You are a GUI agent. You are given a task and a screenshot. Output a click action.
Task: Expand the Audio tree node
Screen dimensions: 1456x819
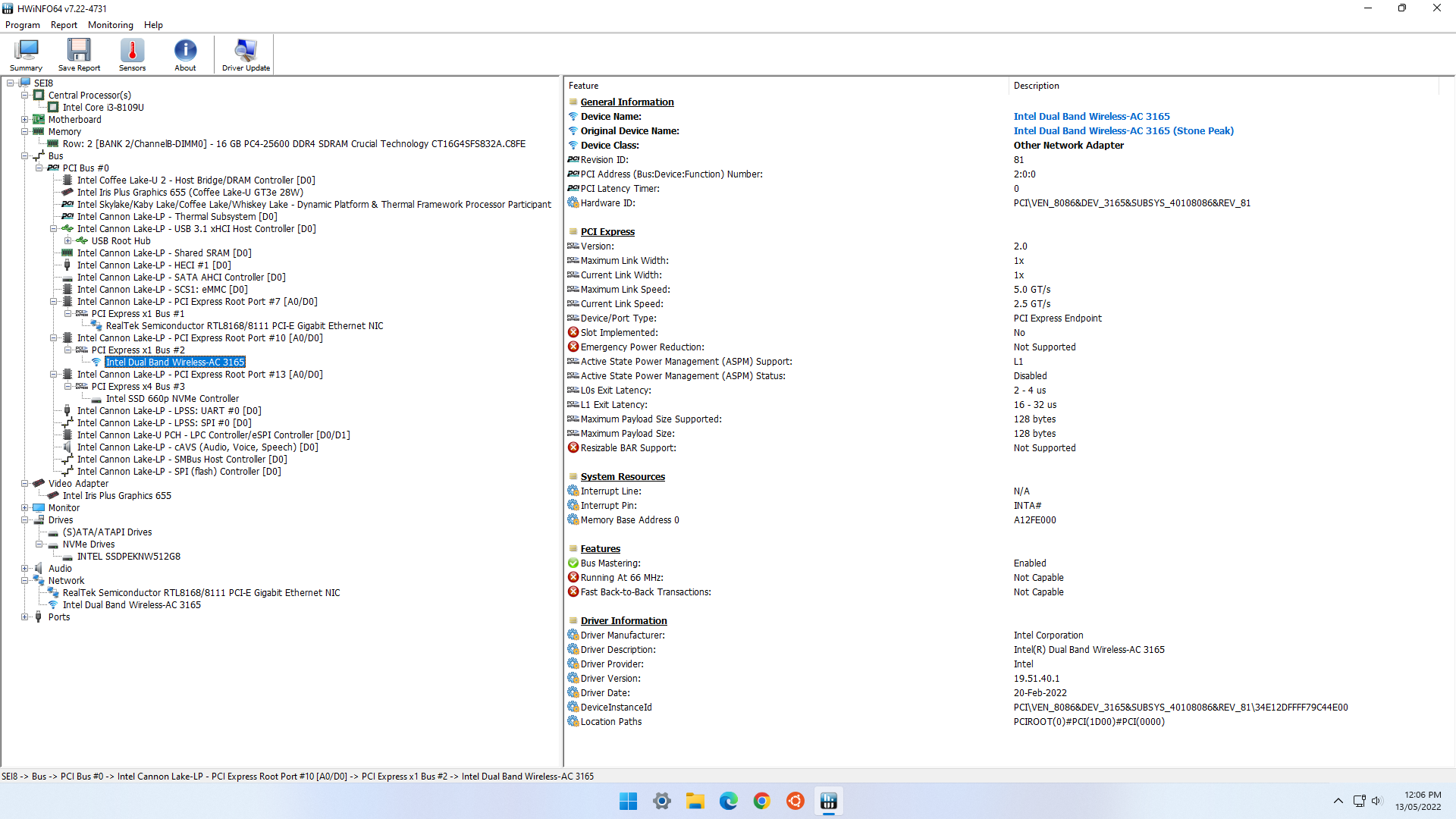[x=25, y=569]
